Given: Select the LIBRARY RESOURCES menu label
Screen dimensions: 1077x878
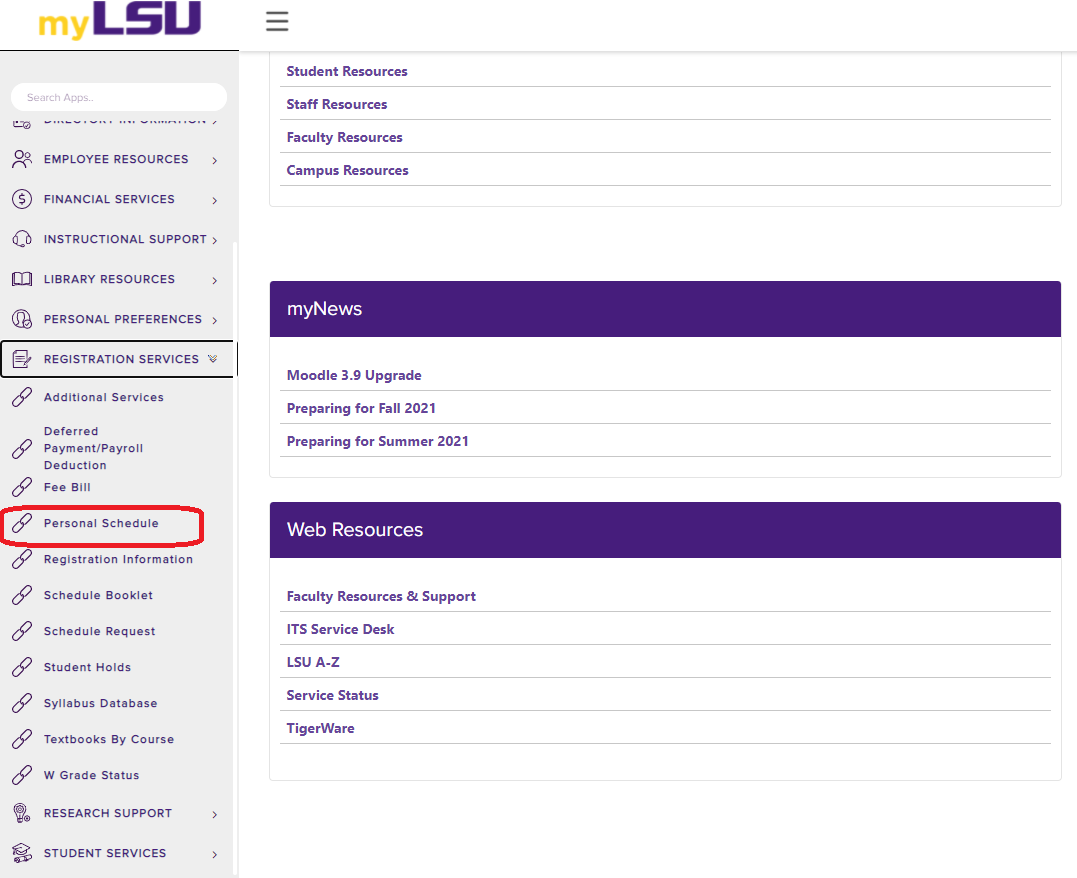Looking at the screenshot, I should (109, 279).
